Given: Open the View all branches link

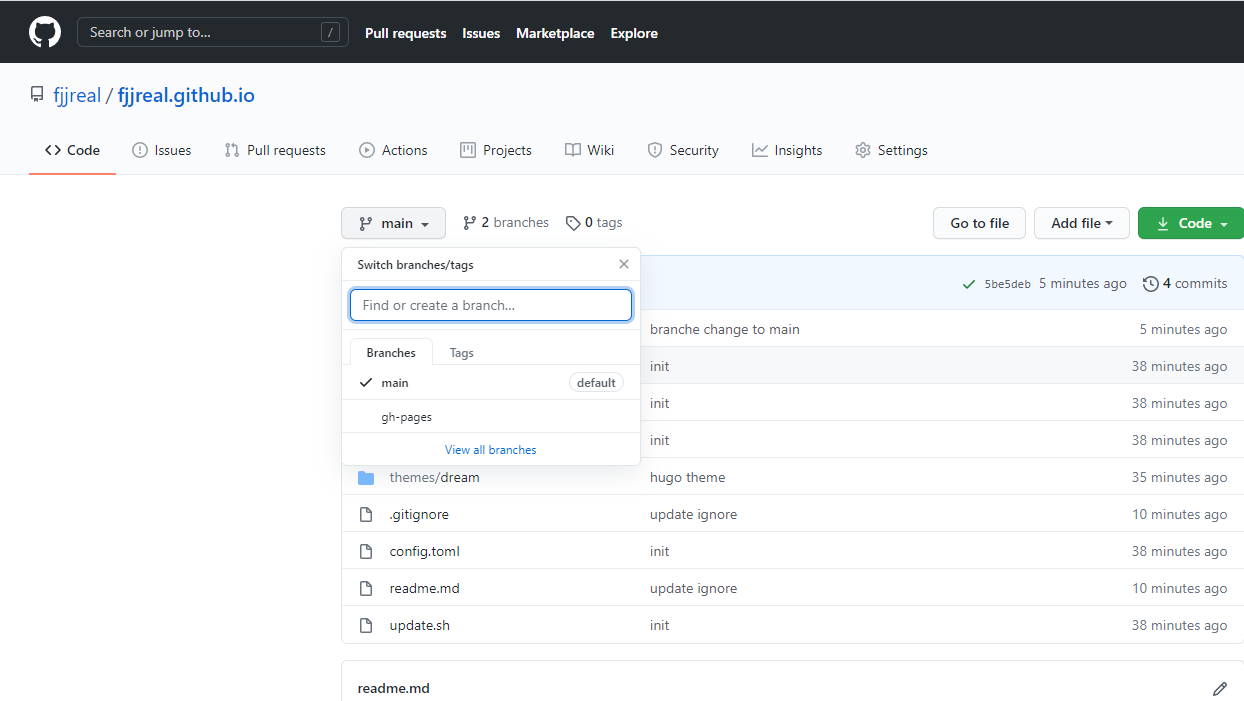Looking at the screenshot, I should pos(490,449).
